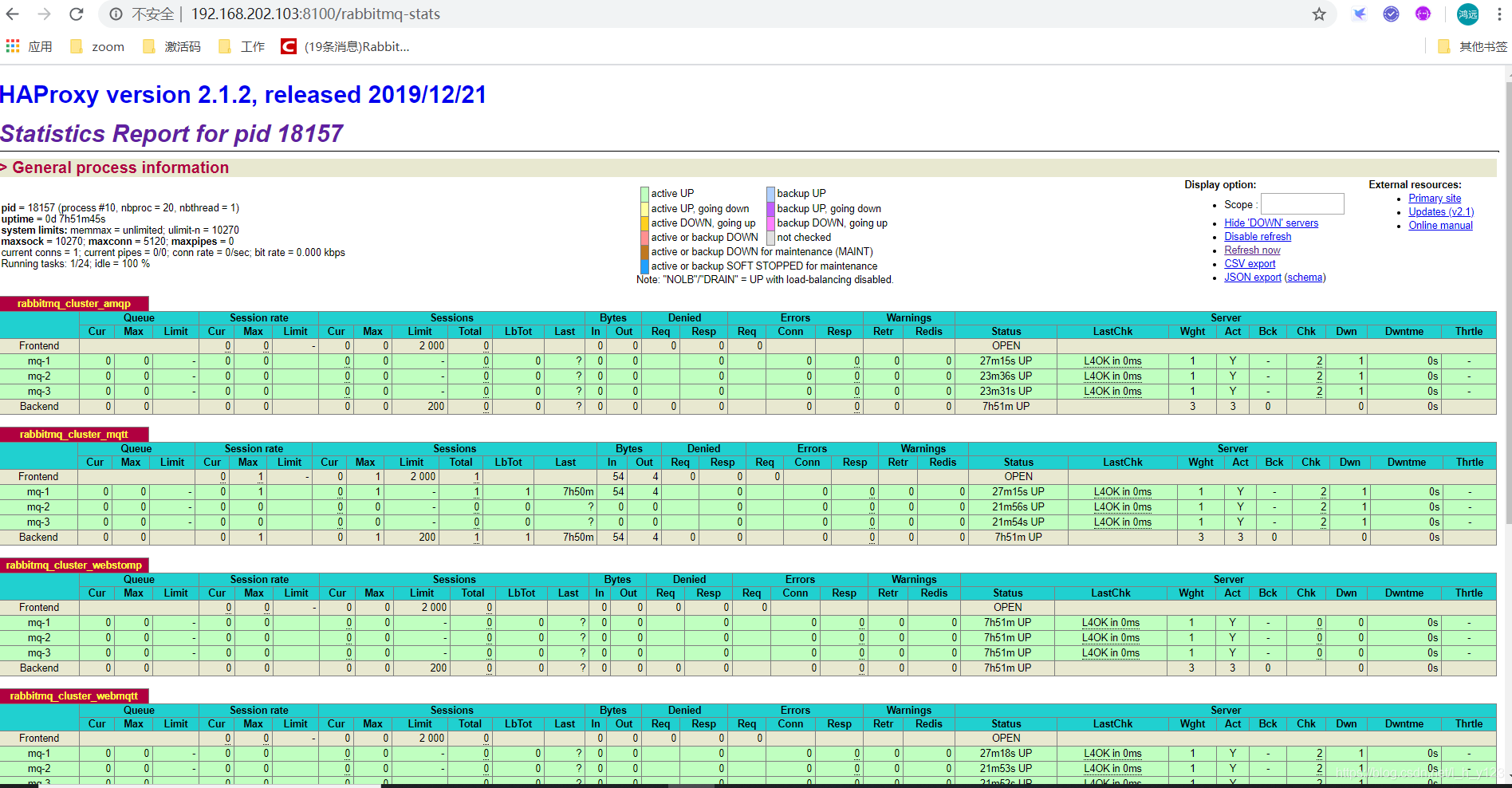
Task: Click Refresh now link
Action: 1252,250
